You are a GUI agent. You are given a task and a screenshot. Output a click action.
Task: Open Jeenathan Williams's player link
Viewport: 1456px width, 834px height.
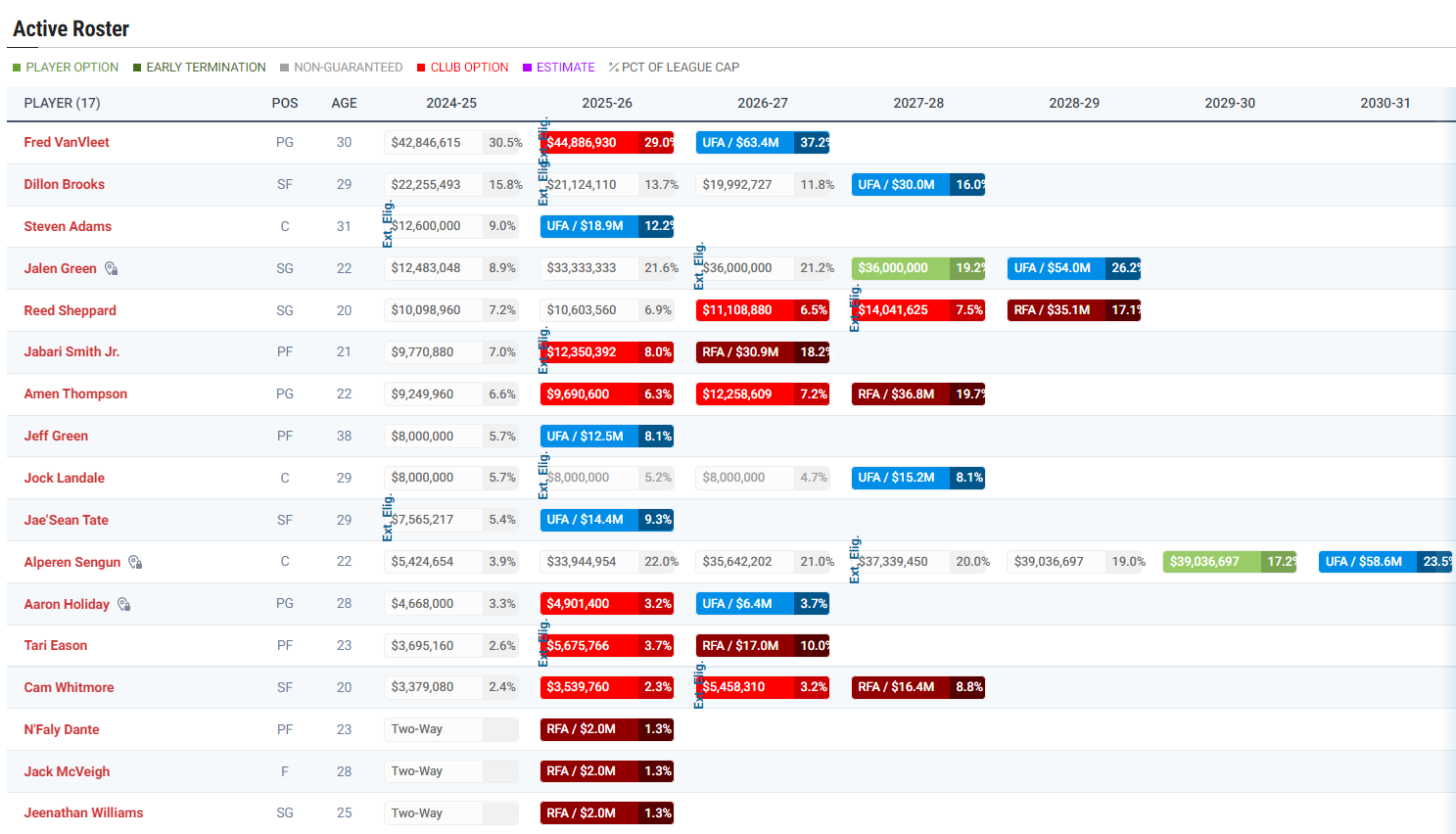pyautogui.click(x=83, y=812)
